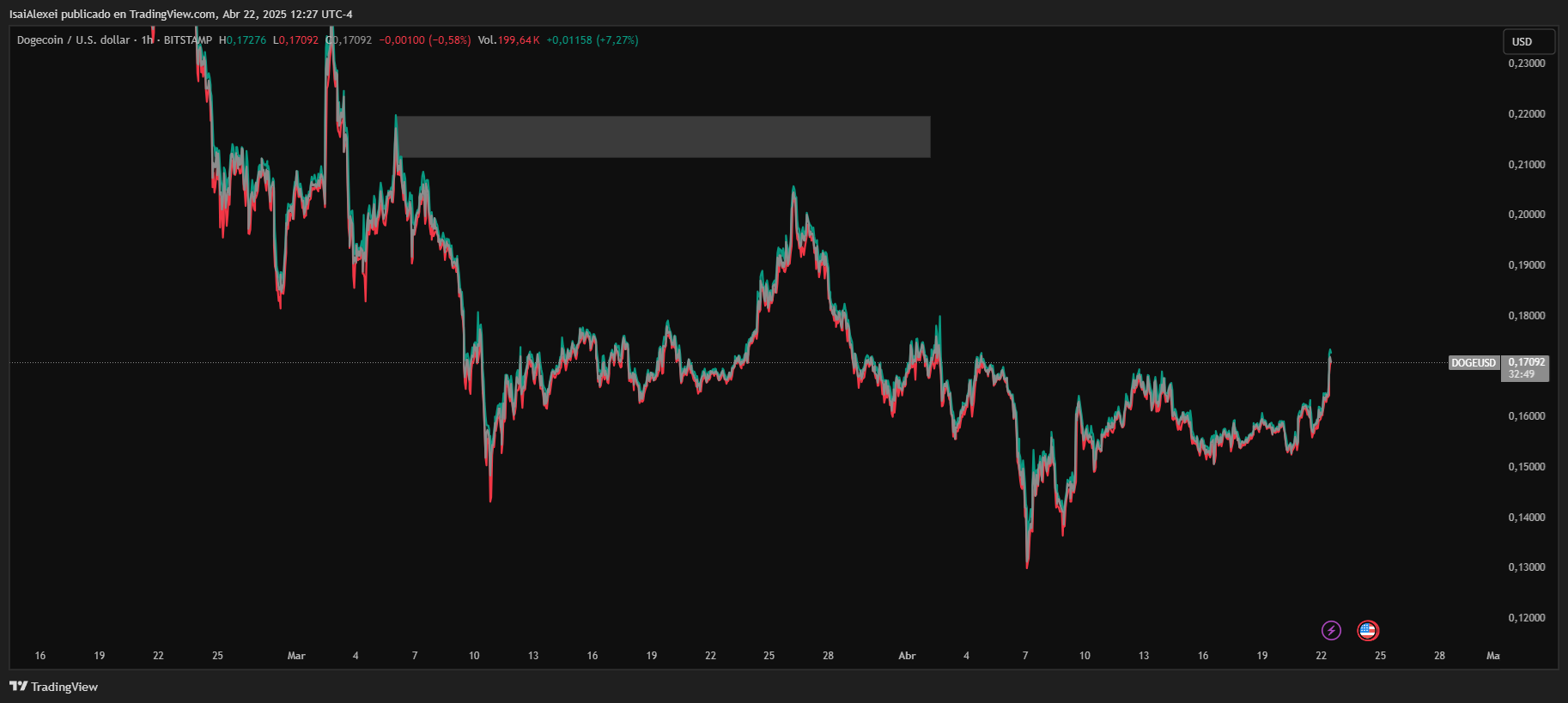This screenshot has height=703, width=1568.
Task: Click the Dogecoin / U.S. dollar symbol title
Action: [73, 40]
